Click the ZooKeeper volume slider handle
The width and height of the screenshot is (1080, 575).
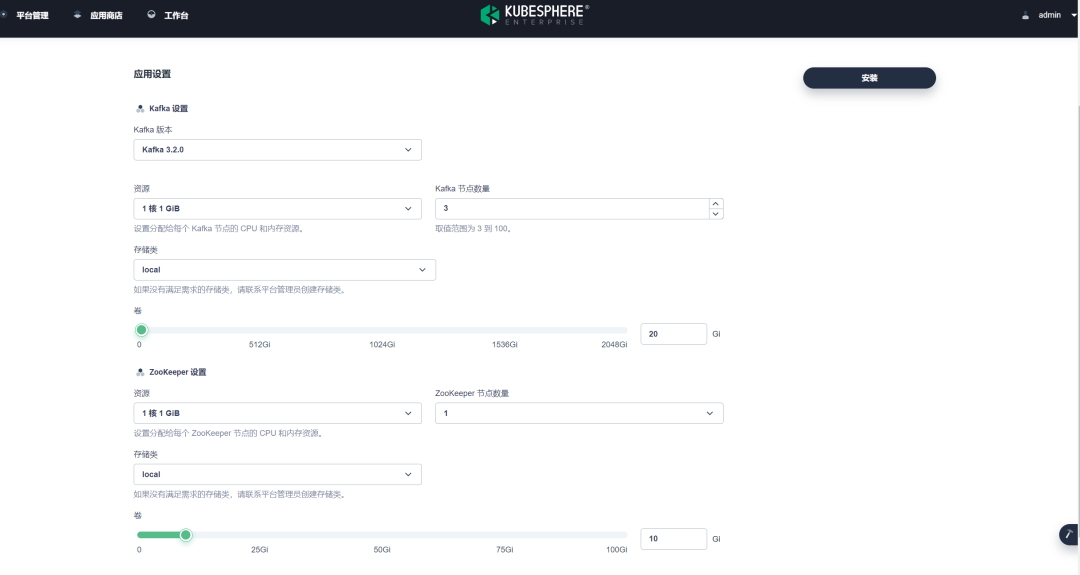[x=185, y=535]
